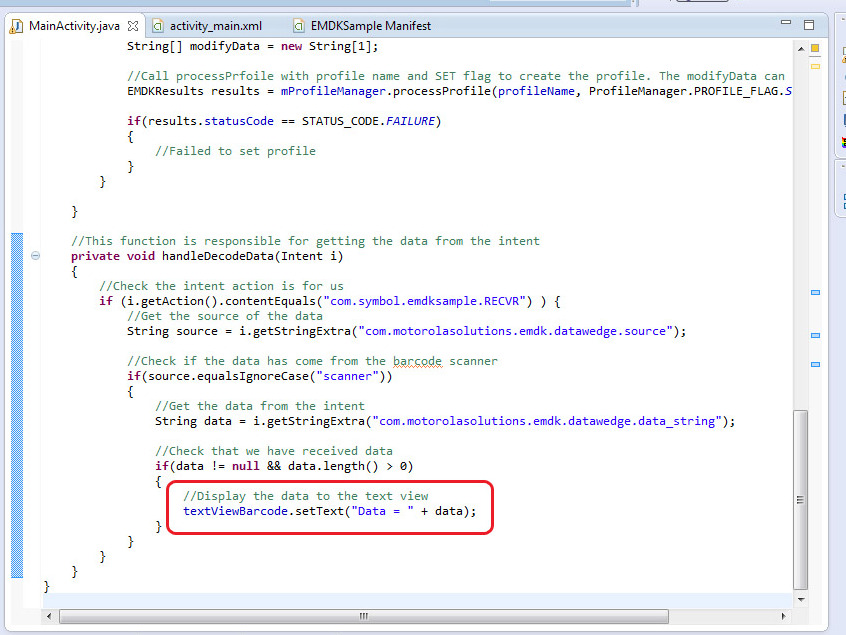Screen dimensions: 846x635
Task: Place cursor on textViewBarcode.setText line
Action: [330, 511]
